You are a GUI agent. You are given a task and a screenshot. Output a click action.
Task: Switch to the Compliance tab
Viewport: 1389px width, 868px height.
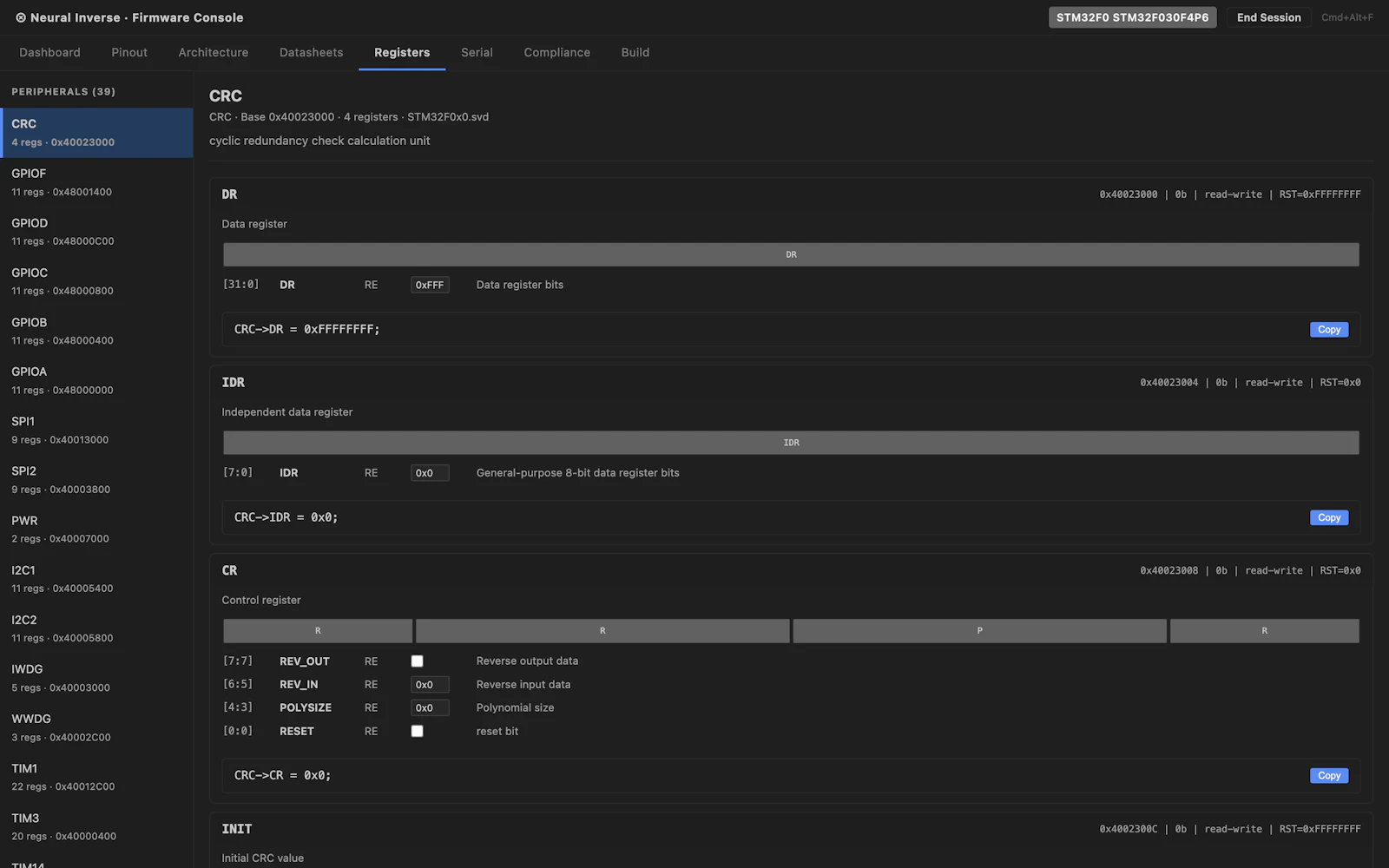coord(556,52)
